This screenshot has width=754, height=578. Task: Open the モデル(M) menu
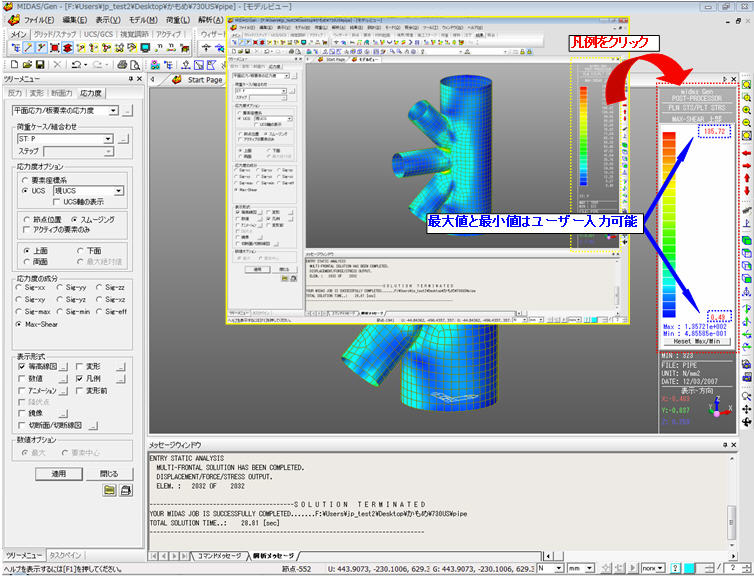pyautogui.click(x=143, y=20)
